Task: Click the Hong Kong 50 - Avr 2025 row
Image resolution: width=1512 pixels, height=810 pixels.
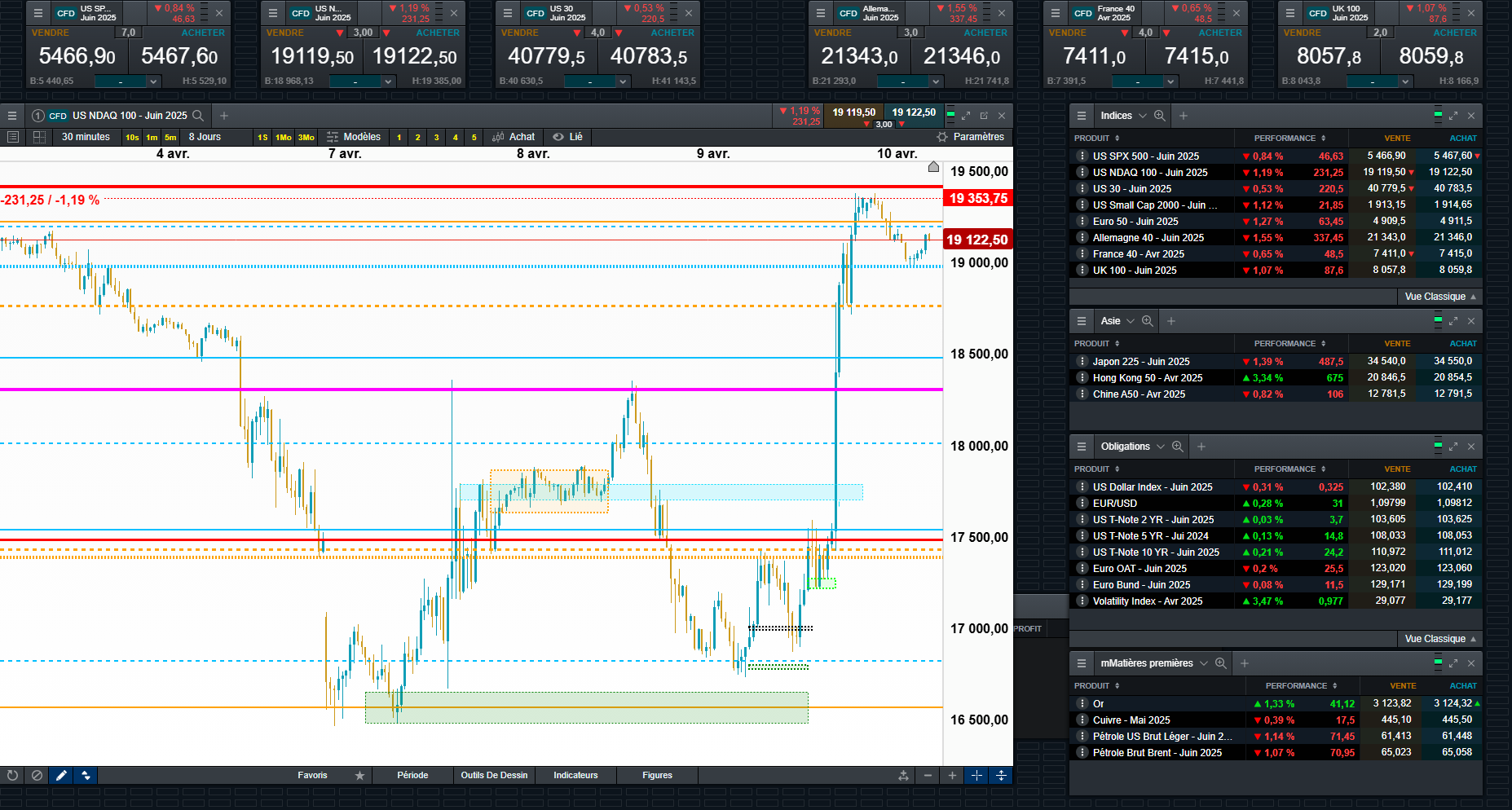Action: 1276,378
